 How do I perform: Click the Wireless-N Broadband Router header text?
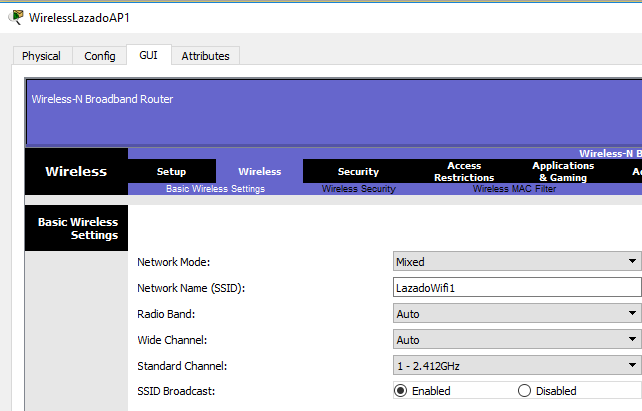[102, 99]
